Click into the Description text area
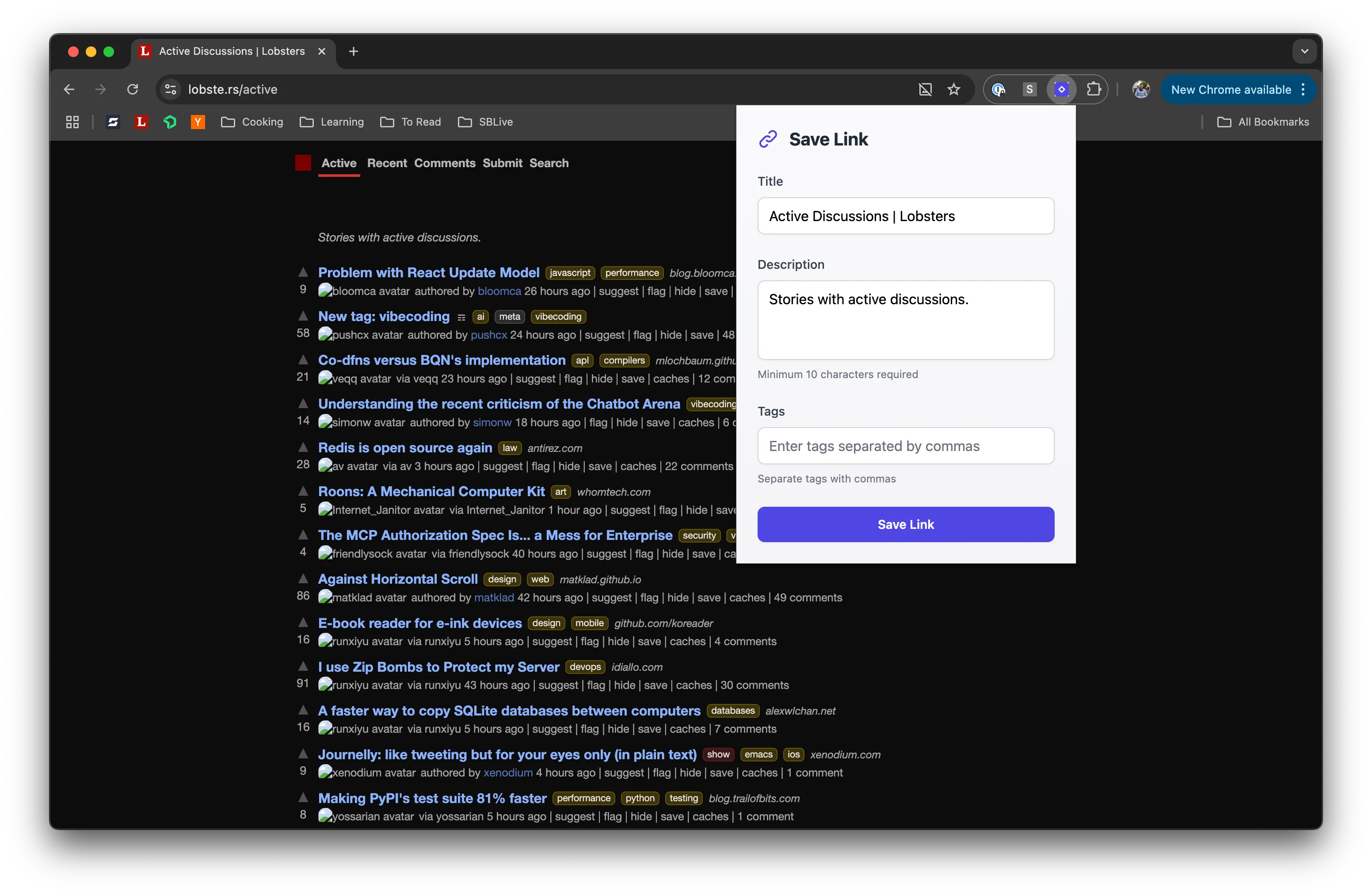The width and height of the screenshot is (1372, 895). pyautogui.click(x=906, y=320)
